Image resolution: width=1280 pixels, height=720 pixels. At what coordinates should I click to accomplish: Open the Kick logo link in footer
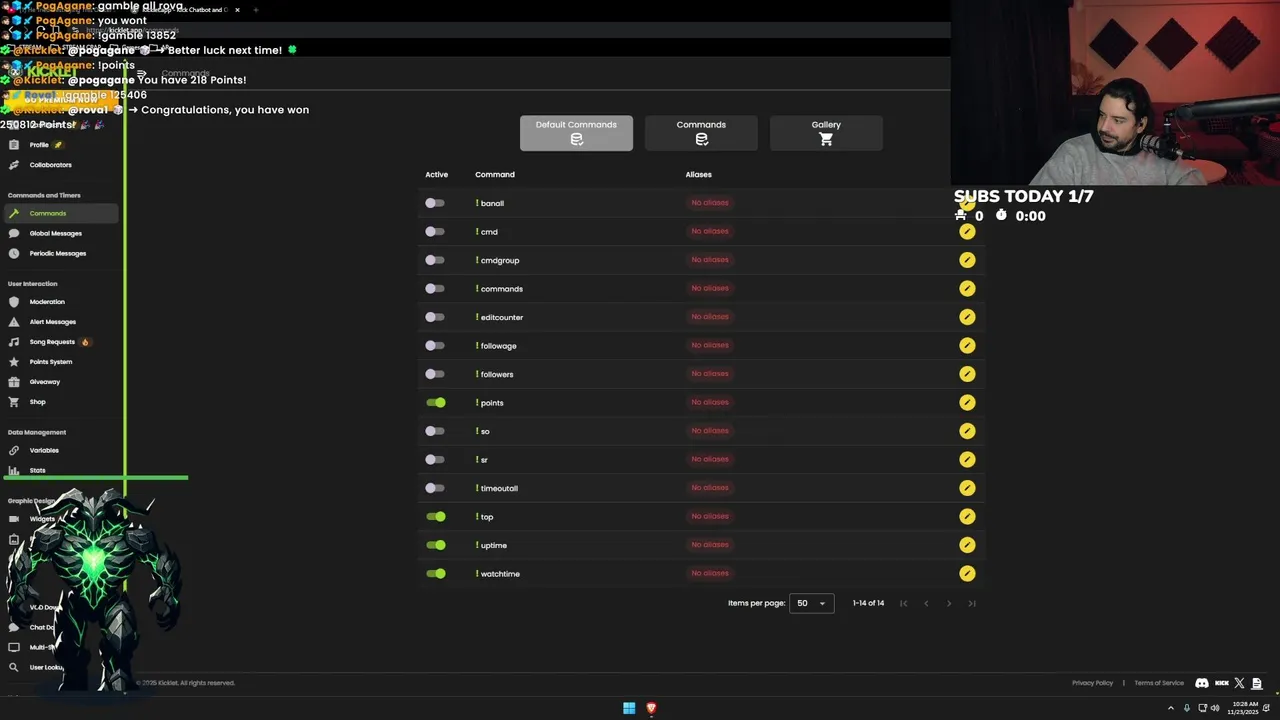coord(1222,683)
